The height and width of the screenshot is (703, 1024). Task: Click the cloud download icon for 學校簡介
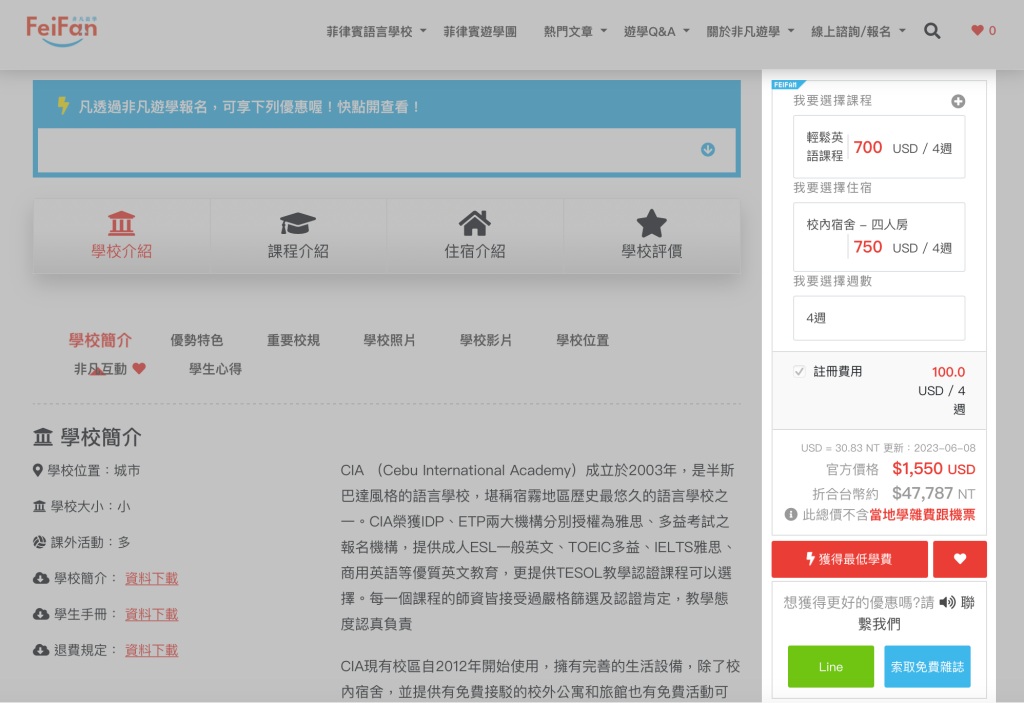click(40, 578)
